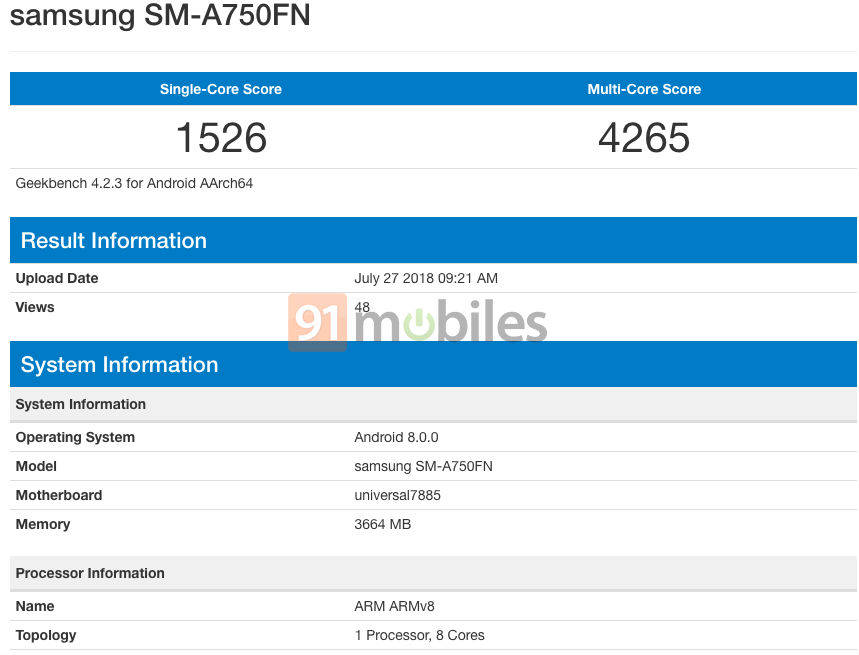
Task: Select the 3664 MB memory value
Action: (383, 524)
